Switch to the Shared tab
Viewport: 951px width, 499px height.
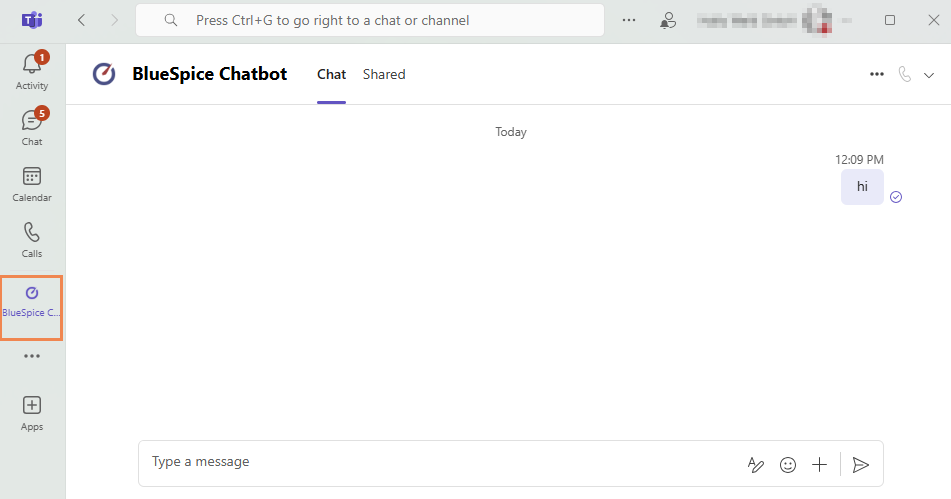[384, 74]
